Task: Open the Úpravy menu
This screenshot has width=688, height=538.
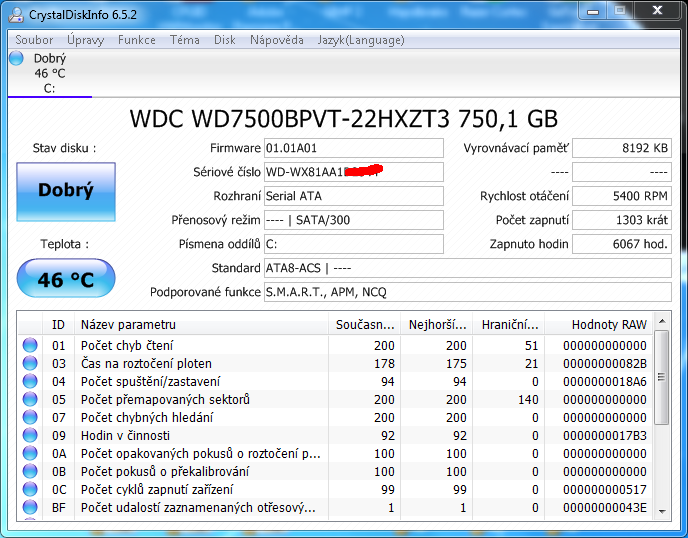Action: pyautogui.click(x=86, y=40)
